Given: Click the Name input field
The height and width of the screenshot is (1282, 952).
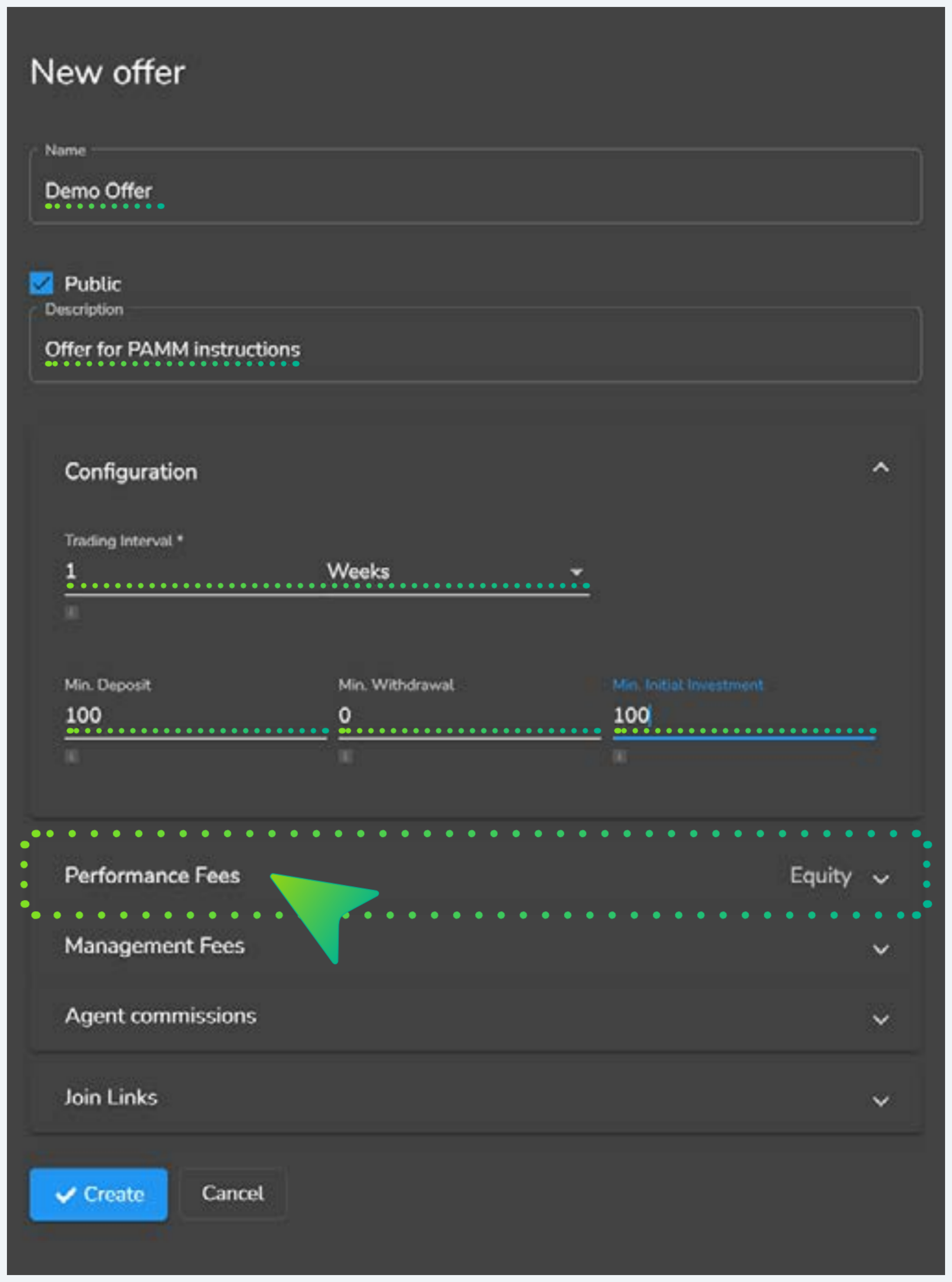Looking at the screenshot, I should 476,187.
